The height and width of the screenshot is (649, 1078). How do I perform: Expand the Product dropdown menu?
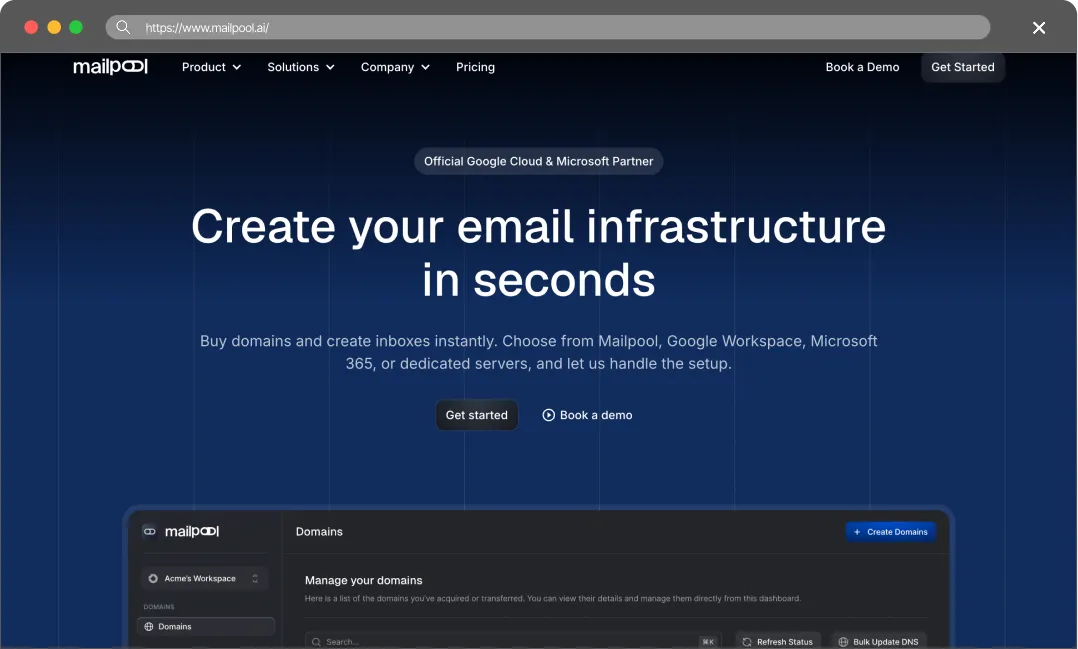click(x=211, y=67)
